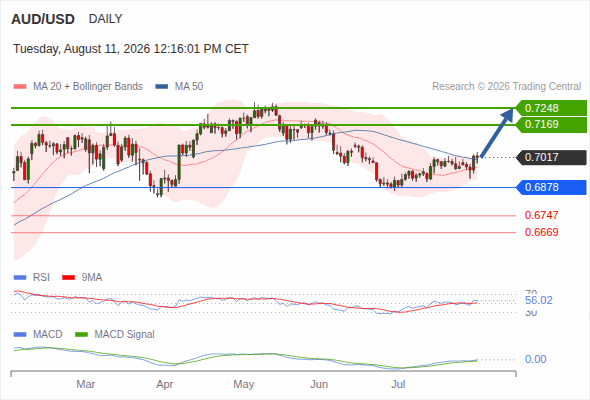Click the DAILY timeframe label
Image resolution: width=590 pixels, height=400 pixels.
pos(105,19)
